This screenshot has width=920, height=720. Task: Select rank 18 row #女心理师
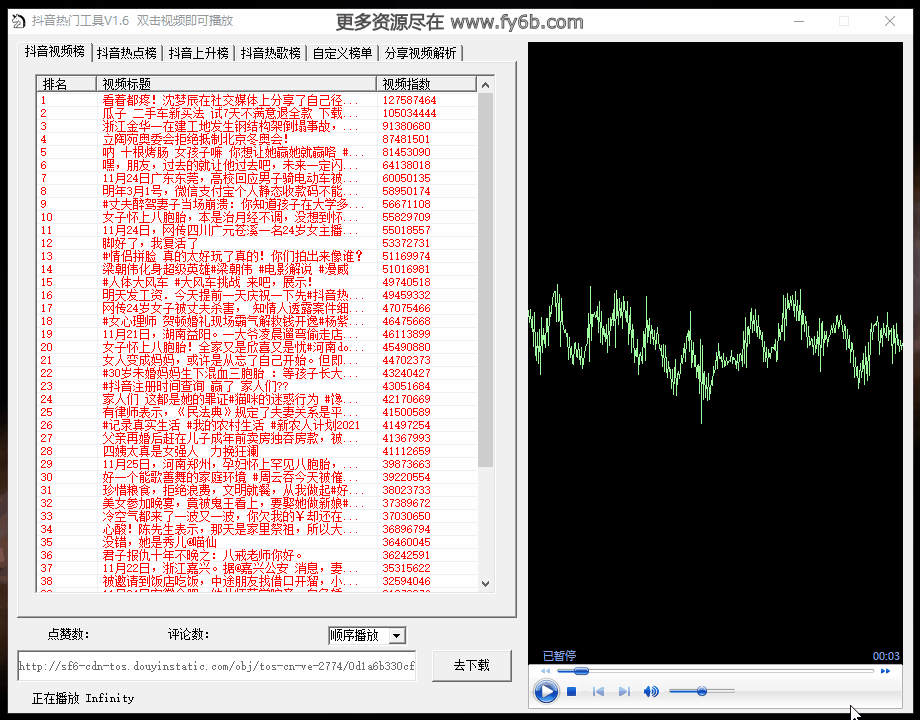257,321
